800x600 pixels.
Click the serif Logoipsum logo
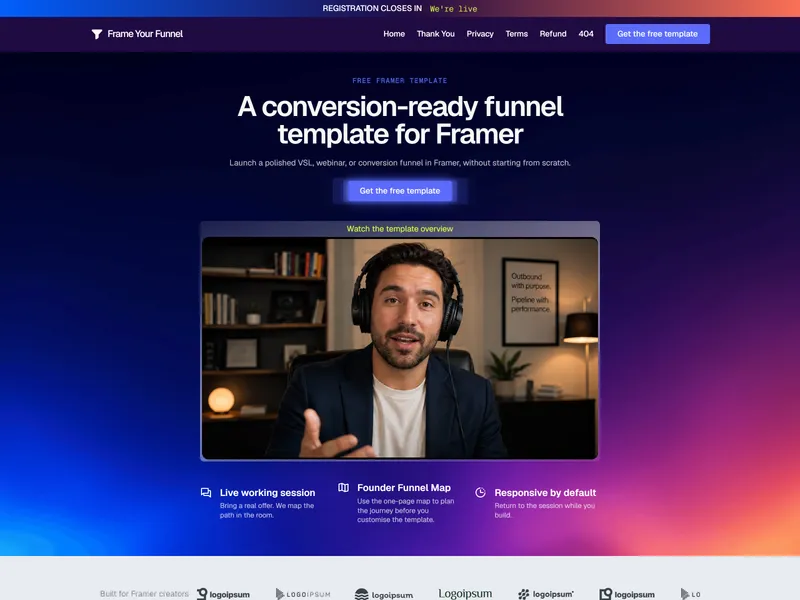click(465, 594)
